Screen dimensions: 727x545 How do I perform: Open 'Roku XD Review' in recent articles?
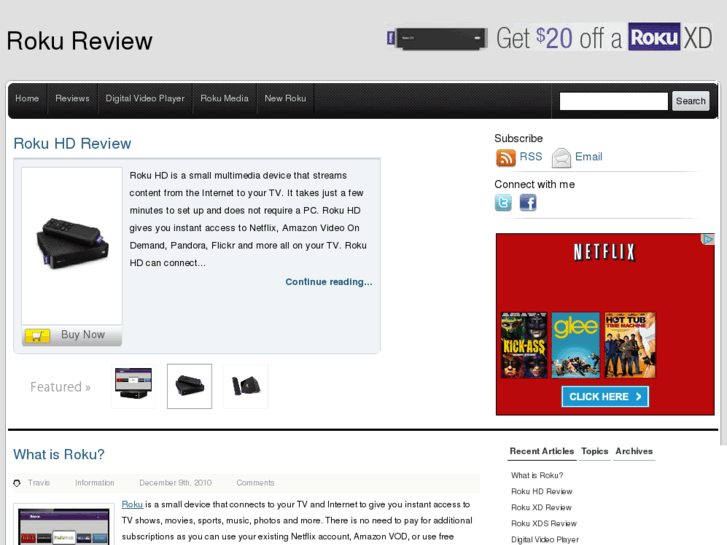click(x=541, y=507)
